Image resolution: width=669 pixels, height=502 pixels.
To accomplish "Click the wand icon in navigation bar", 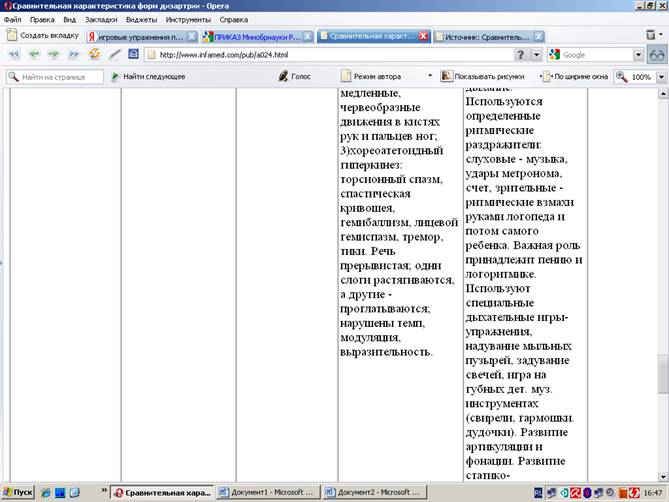I will point(115,54).
